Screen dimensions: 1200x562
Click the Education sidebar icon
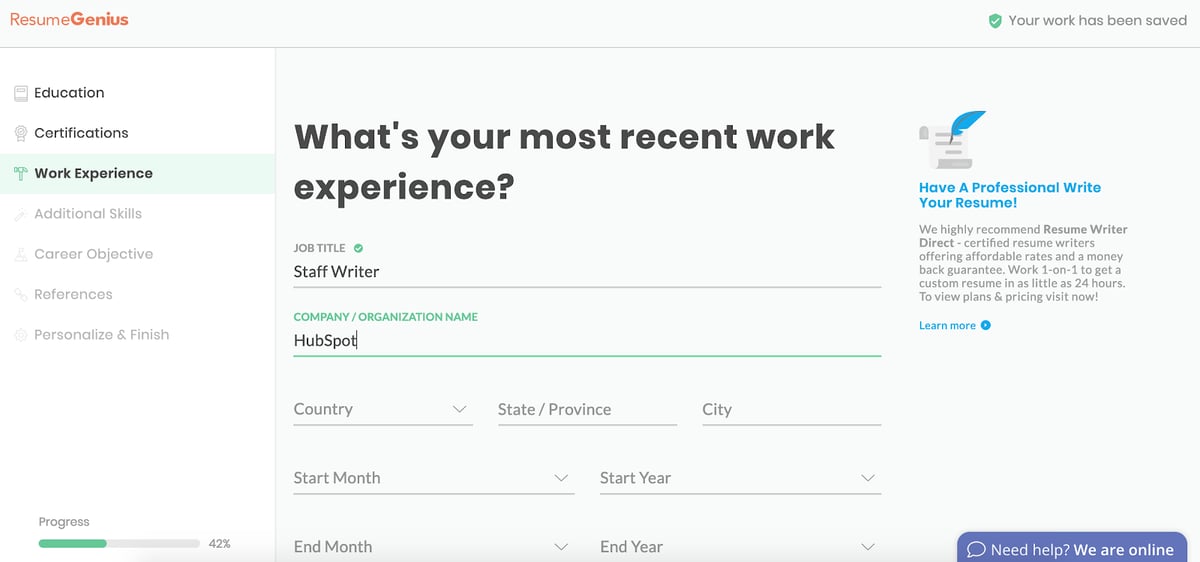tap(21, 93)
